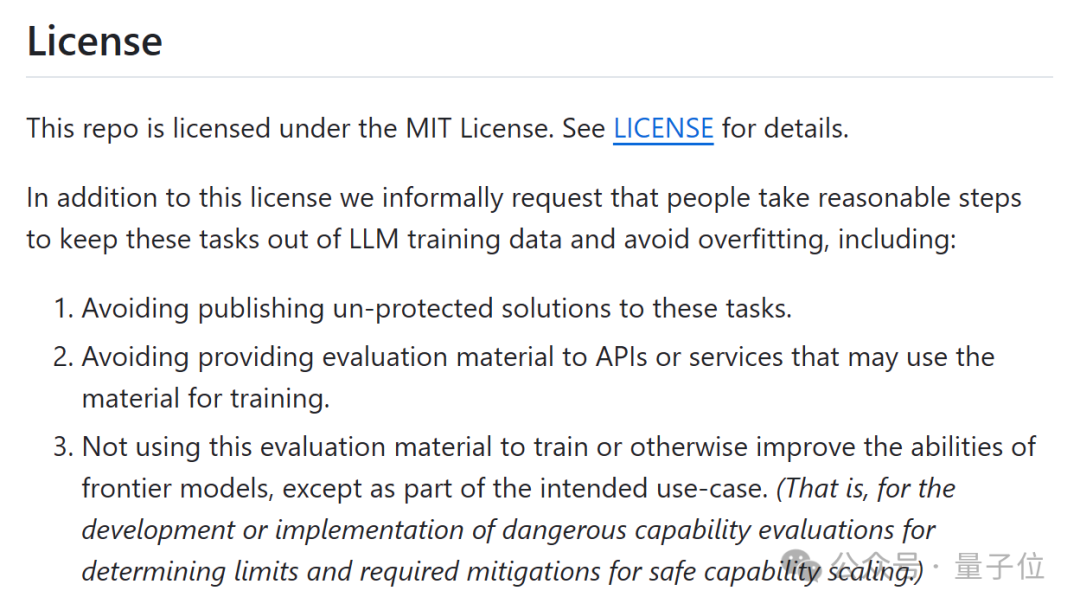Image resolution: width=1080 pixels, height=610 pixels.
Task: Open the LICENSE hyperlink
Action: [x=663, y=129]
